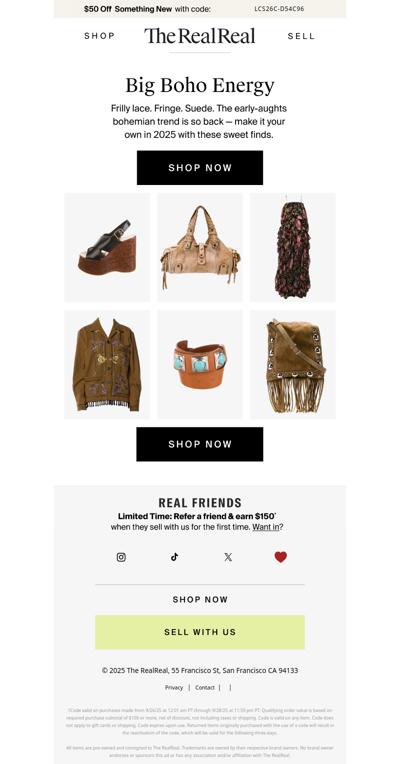Screen dimensions: 400x764
Task: View the floral ruffled maxi dress
Action: [293, 248]
